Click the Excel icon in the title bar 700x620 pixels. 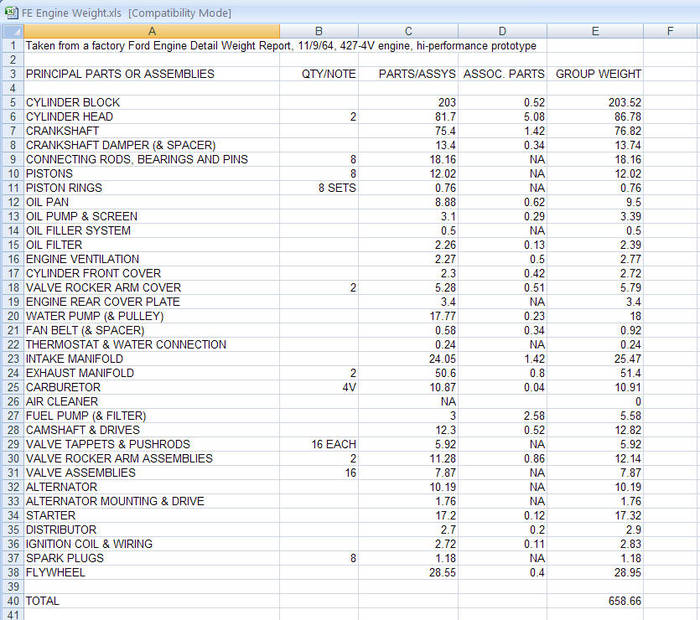11,12
